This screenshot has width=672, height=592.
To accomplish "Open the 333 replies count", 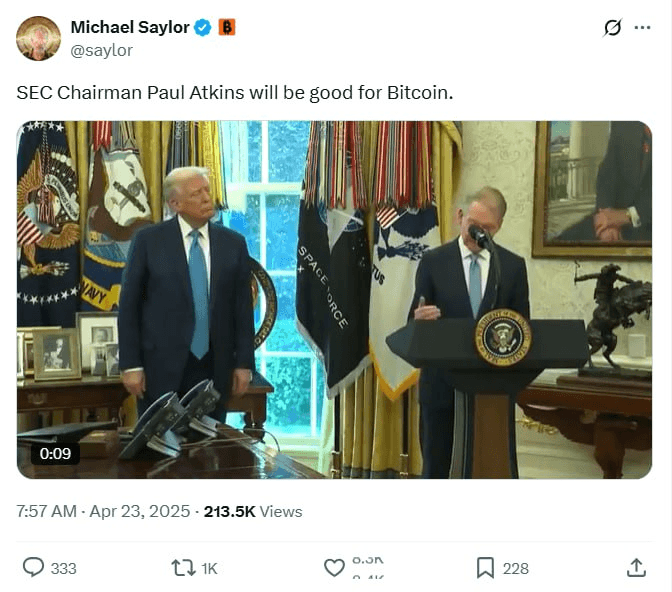I will click(63, 569).
